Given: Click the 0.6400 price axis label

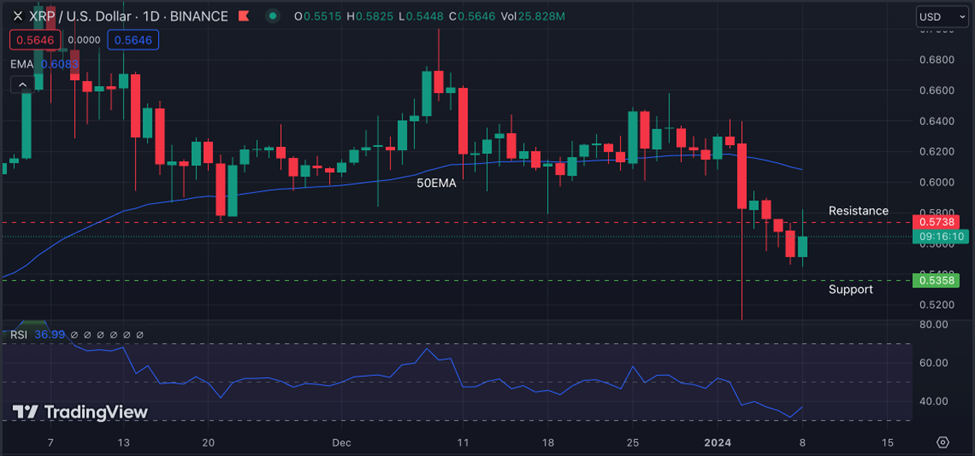Looking at the screenshot, I should (936, 121).
